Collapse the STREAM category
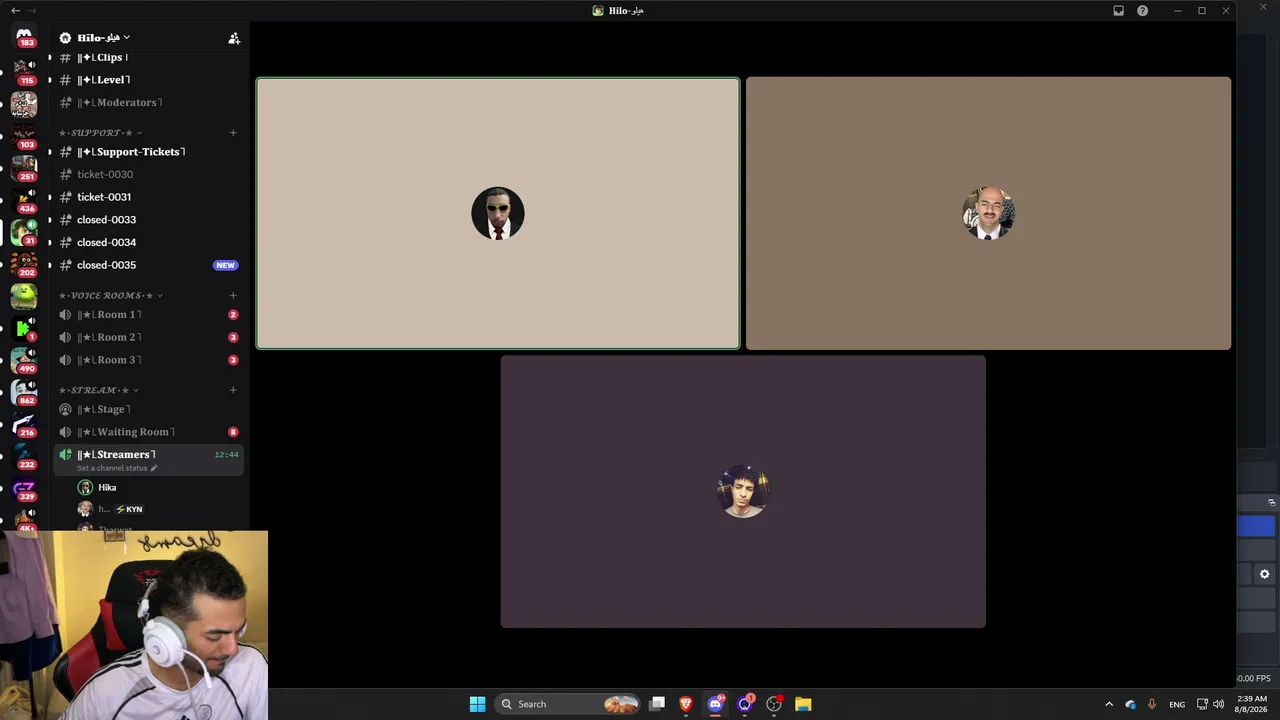Viewport: 1280px width, 720px height. [x=98, y=390]
